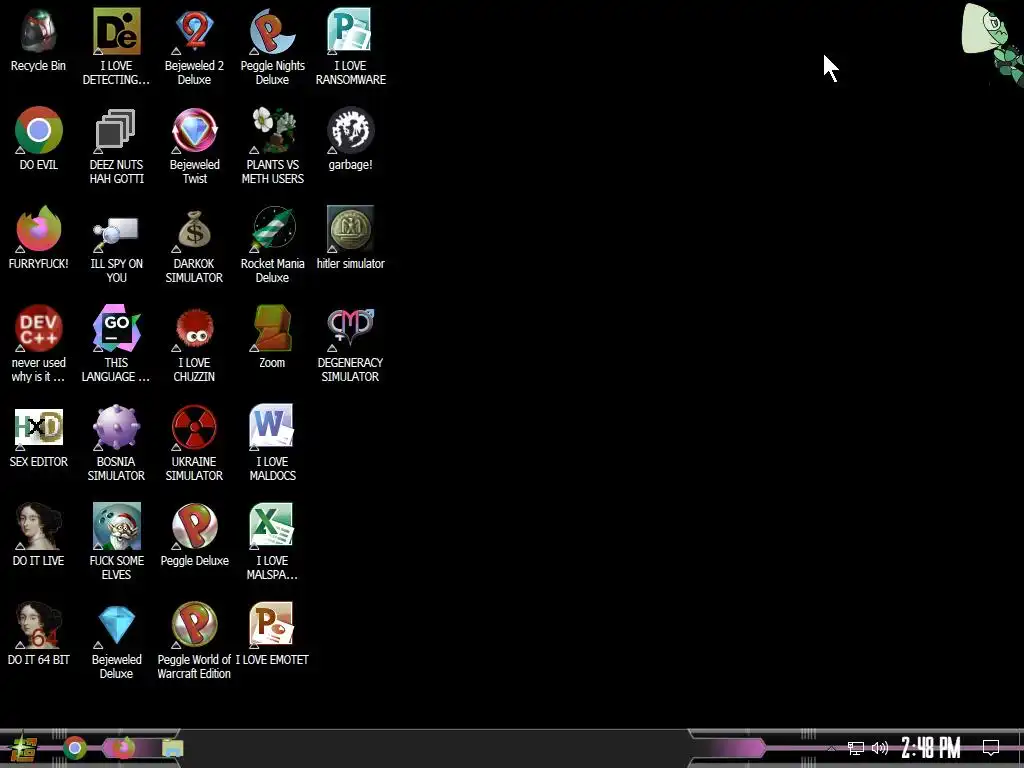Open the volume control tray icon
Image resolution: width=1024 pixels, height=768 pixels.
pyautogui.click(x=880, y=748)
